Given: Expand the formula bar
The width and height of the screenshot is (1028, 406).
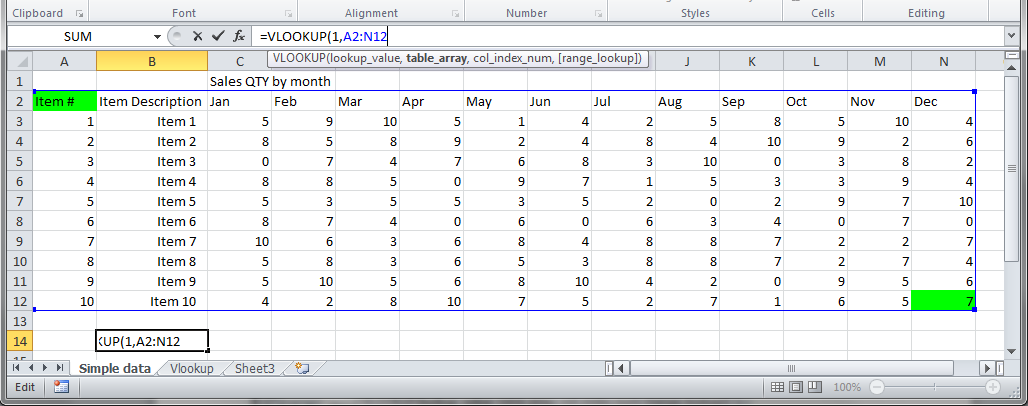Looking at the screenshot, I should click(1011, 36).
